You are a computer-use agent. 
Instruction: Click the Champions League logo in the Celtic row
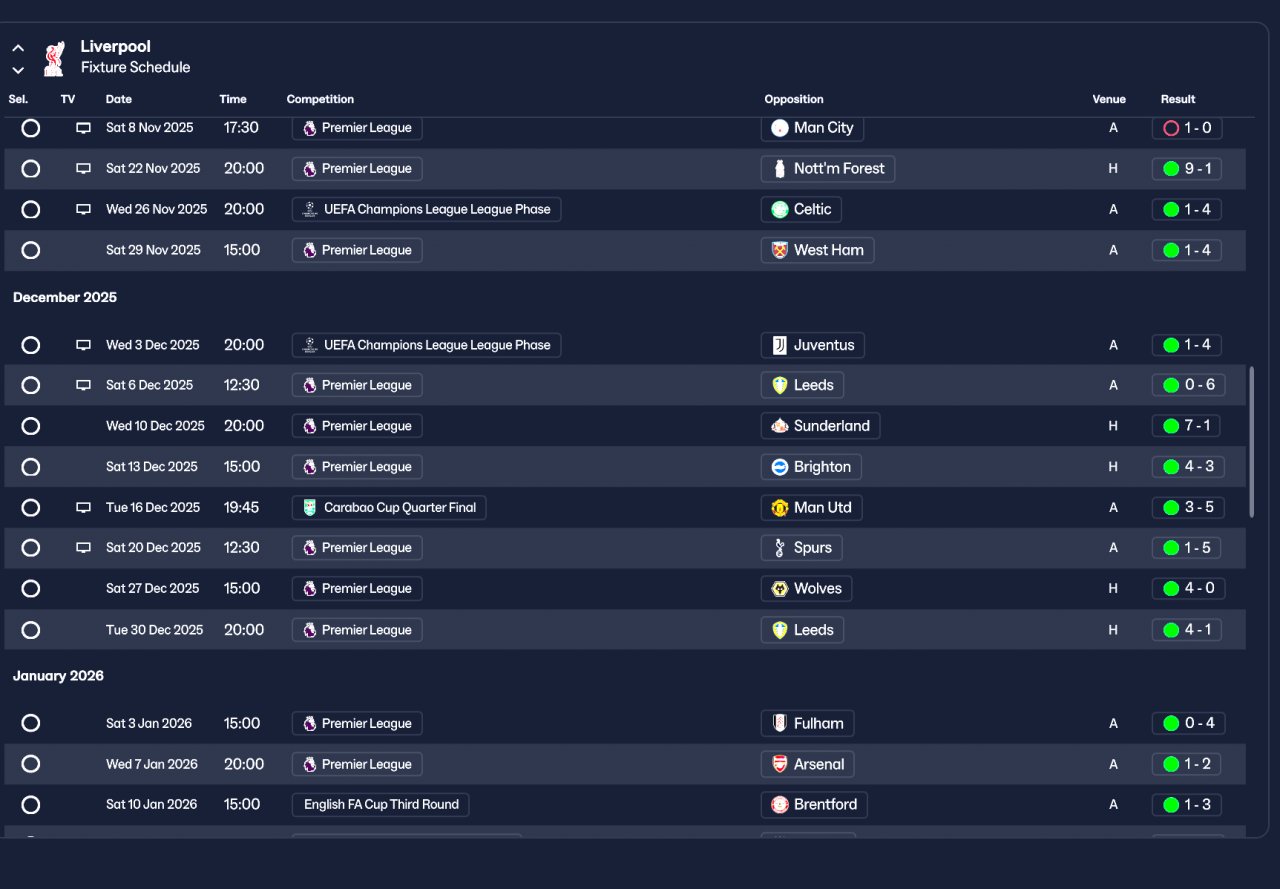click(x=310, y=209)
